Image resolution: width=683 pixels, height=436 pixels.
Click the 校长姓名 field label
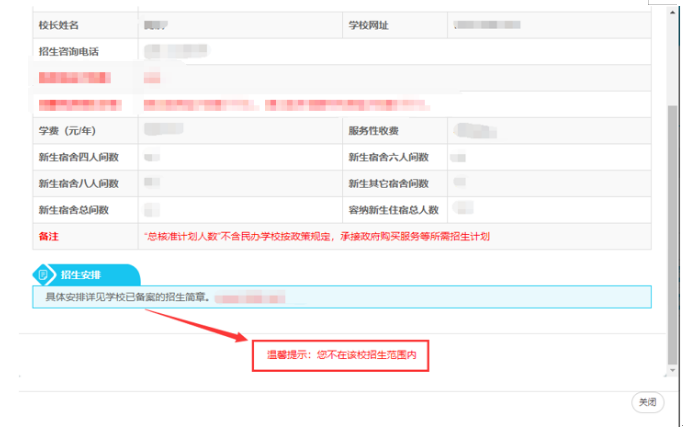click(59, 25)
